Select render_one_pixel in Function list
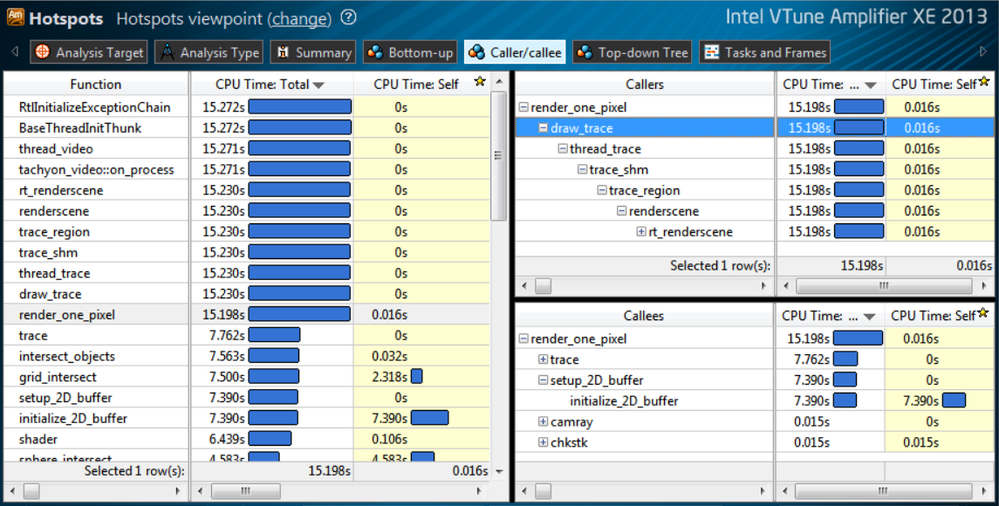 coord(67,315)
